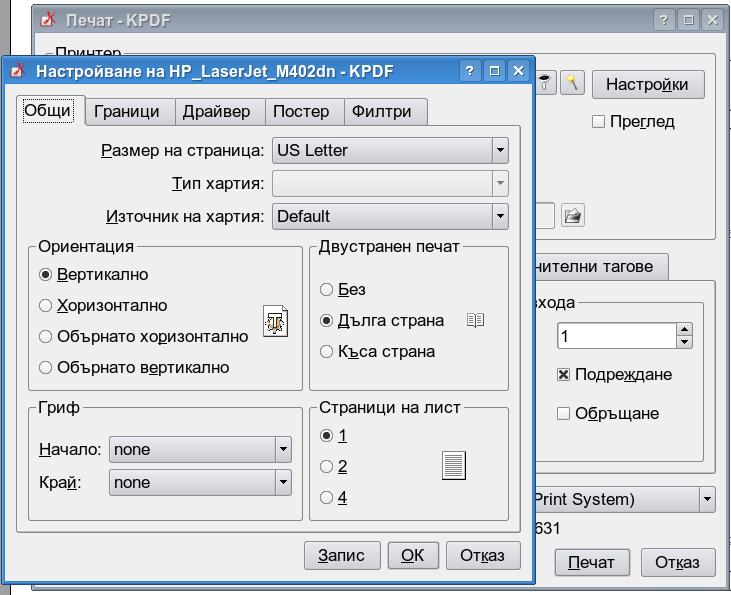The width and height of the screenshot is (731, 595).
Task: Click the pages-per-sheet preview icon
Action: (454, 465)
